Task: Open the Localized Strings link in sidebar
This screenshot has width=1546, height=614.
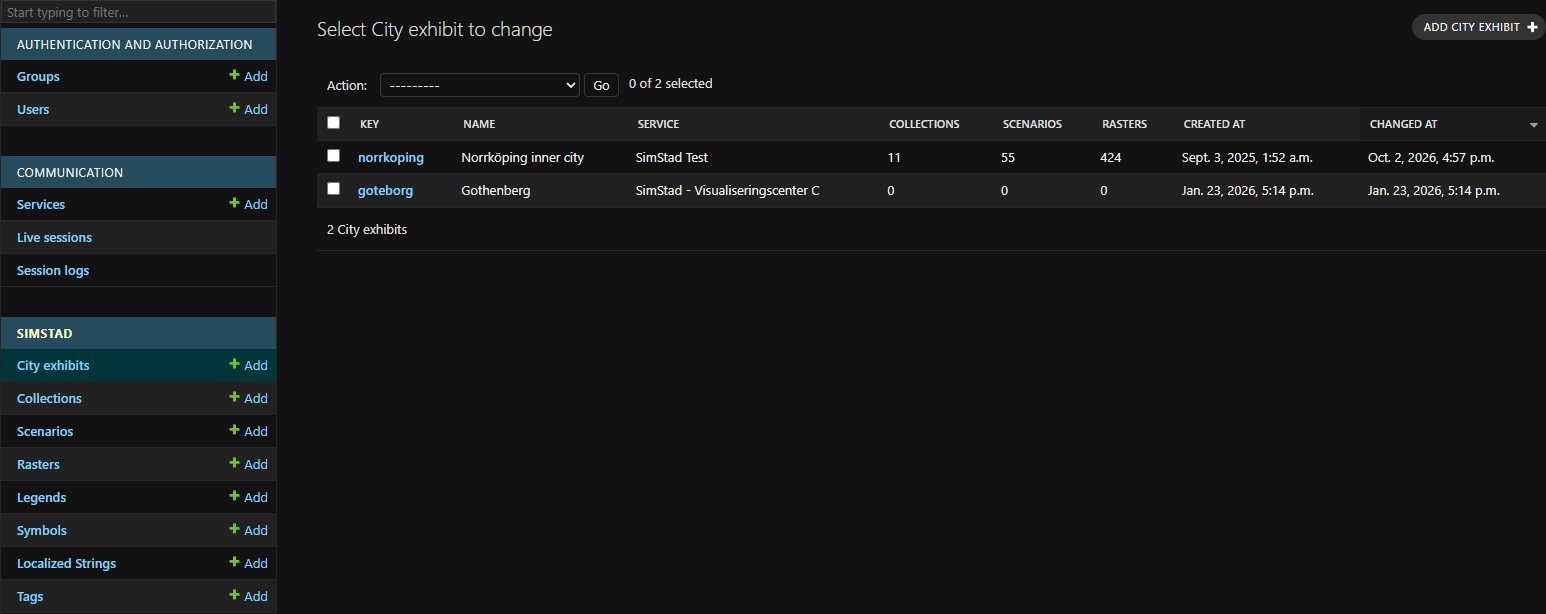Action: pos(66,564)
